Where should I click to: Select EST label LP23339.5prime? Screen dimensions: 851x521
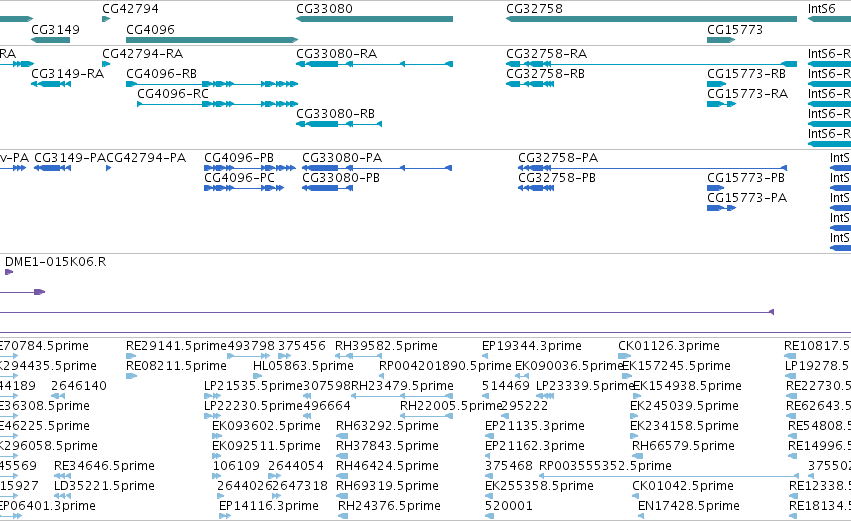point(585,386)
